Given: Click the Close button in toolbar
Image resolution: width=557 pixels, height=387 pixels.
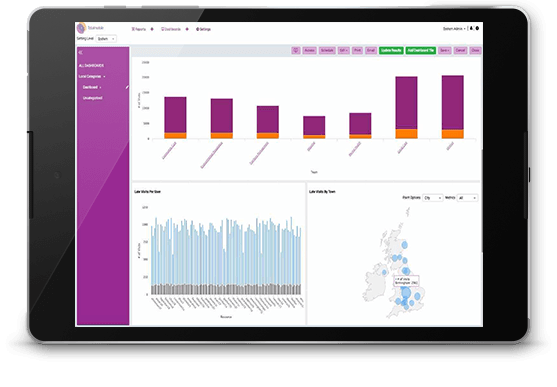Looking at the screenshot, I should (475, 50).
